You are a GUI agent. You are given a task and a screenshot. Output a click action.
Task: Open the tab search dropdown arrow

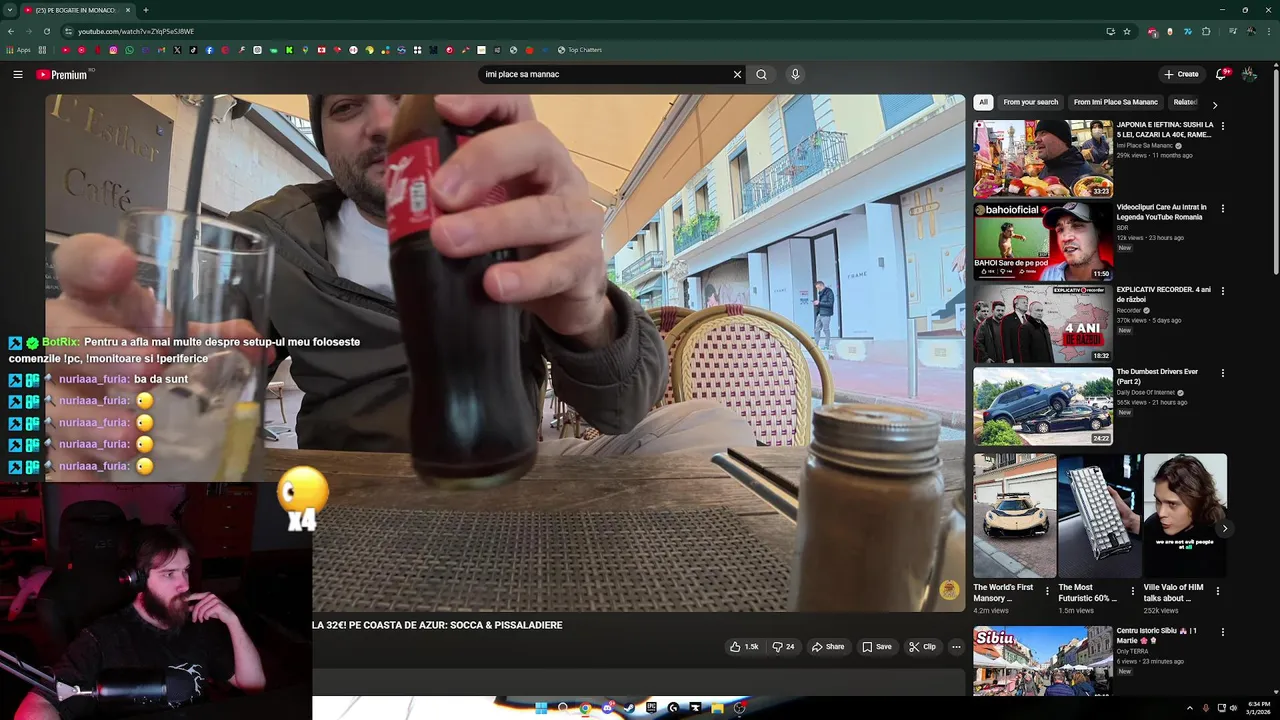(x=9, y=10)
